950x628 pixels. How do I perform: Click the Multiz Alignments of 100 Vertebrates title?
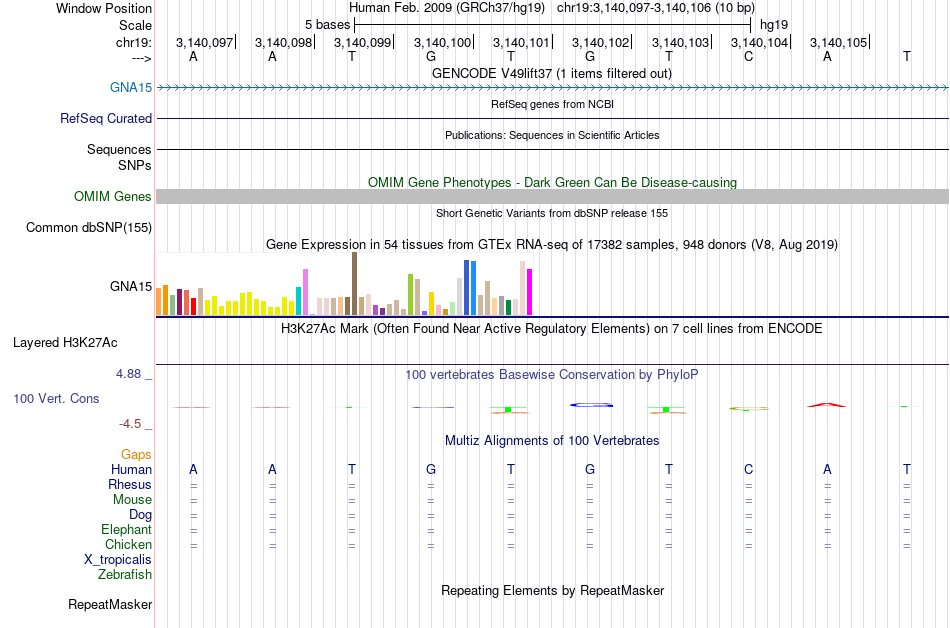click(552, 440)
